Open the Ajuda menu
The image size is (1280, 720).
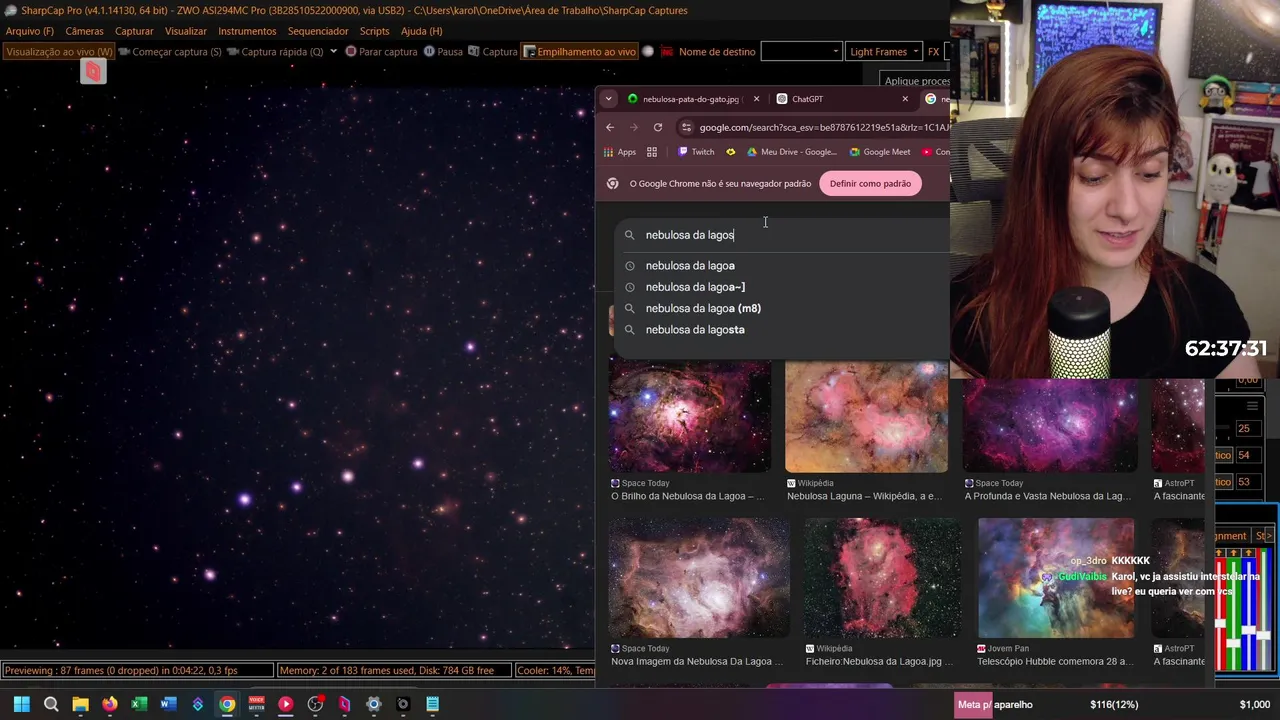click(421, 31)
